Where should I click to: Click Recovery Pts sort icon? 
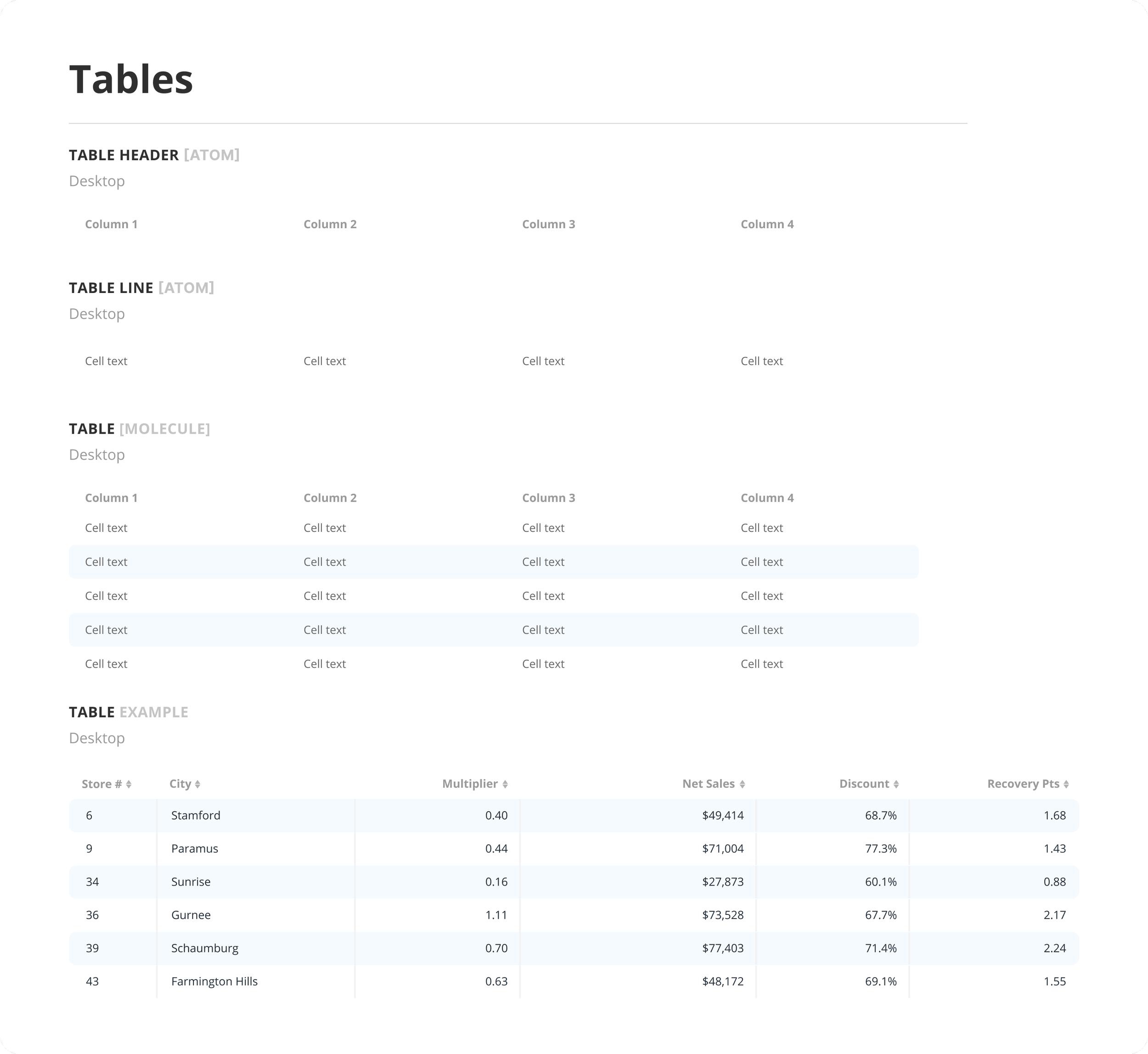1066,784
